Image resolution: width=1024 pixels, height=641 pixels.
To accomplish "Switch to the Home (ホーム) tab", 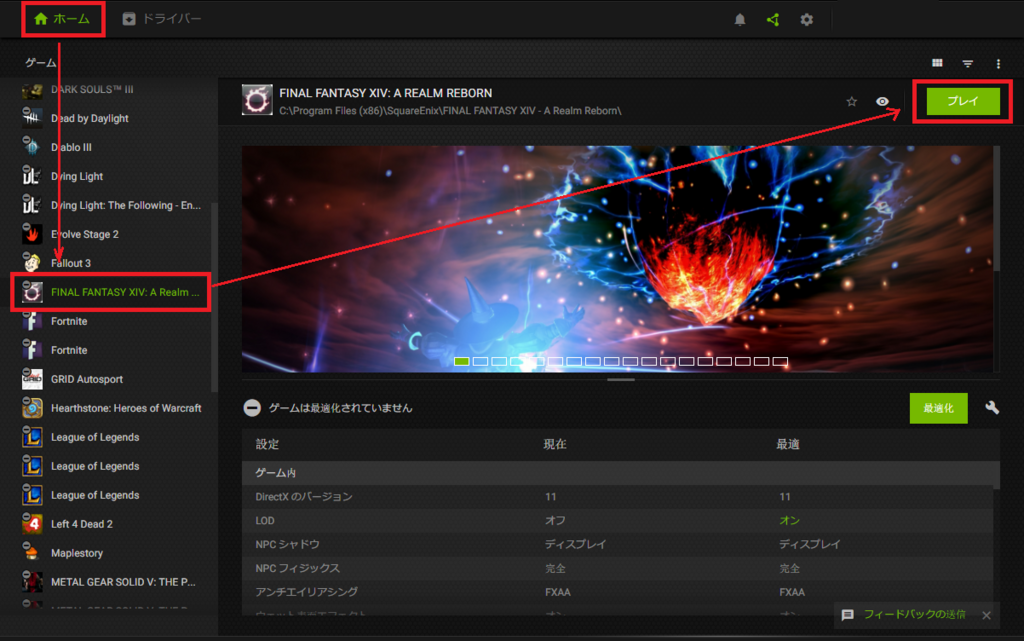I will 62,19.
